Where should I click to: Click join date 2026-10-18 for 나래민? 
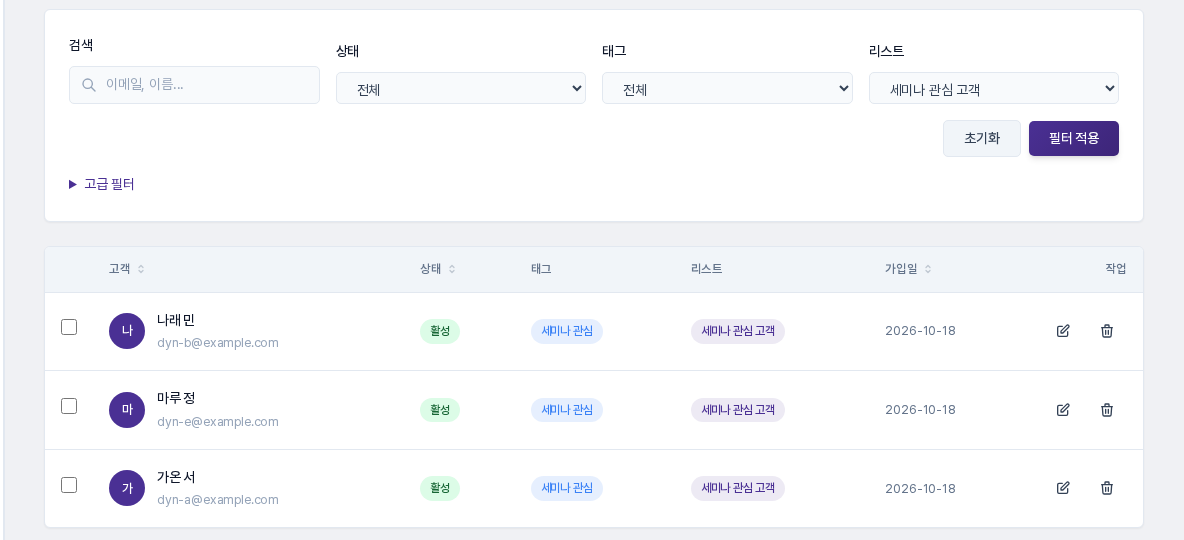pyautogui.click(x=920, y=331)
